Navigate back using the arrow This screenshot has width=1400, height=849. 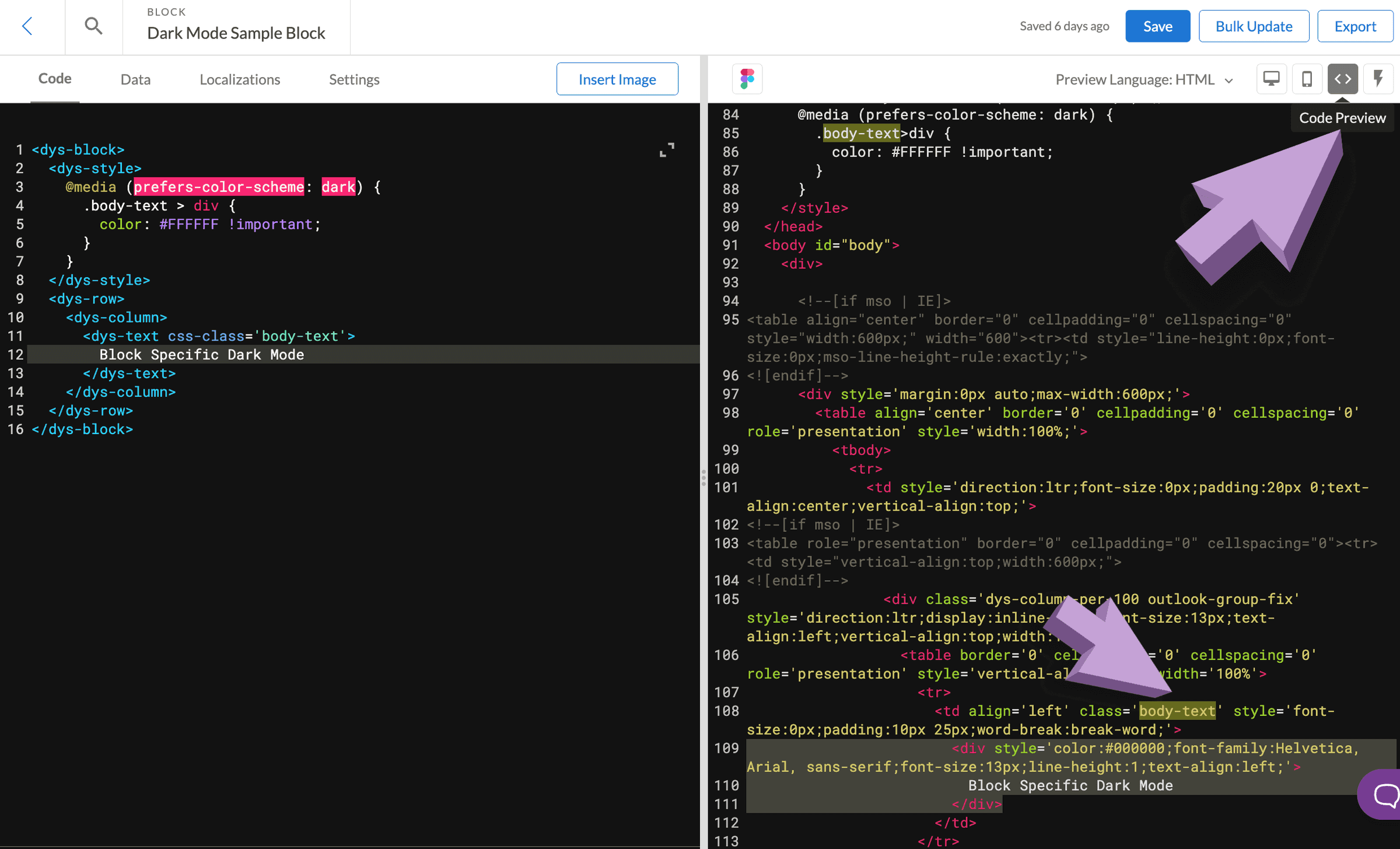(28, 26)
